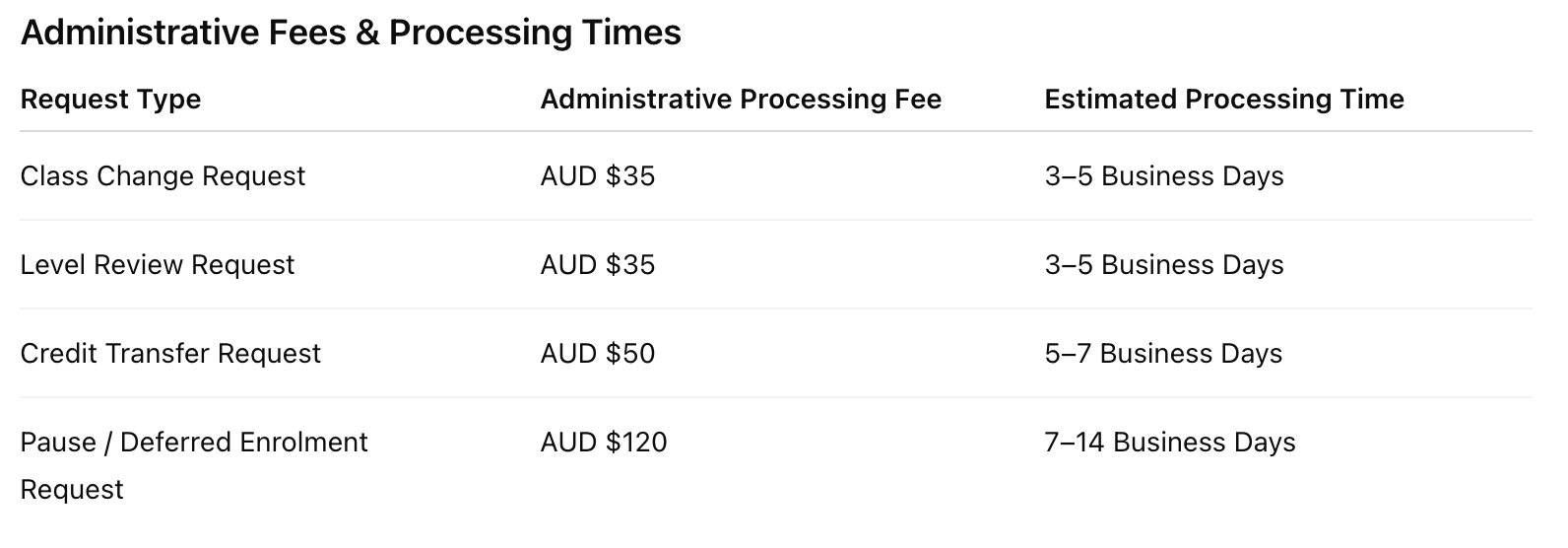Select the Estimated Processing Time column header
Image resolution: width=1568 pixels, height=548 pixels.
pos(1224,100)
